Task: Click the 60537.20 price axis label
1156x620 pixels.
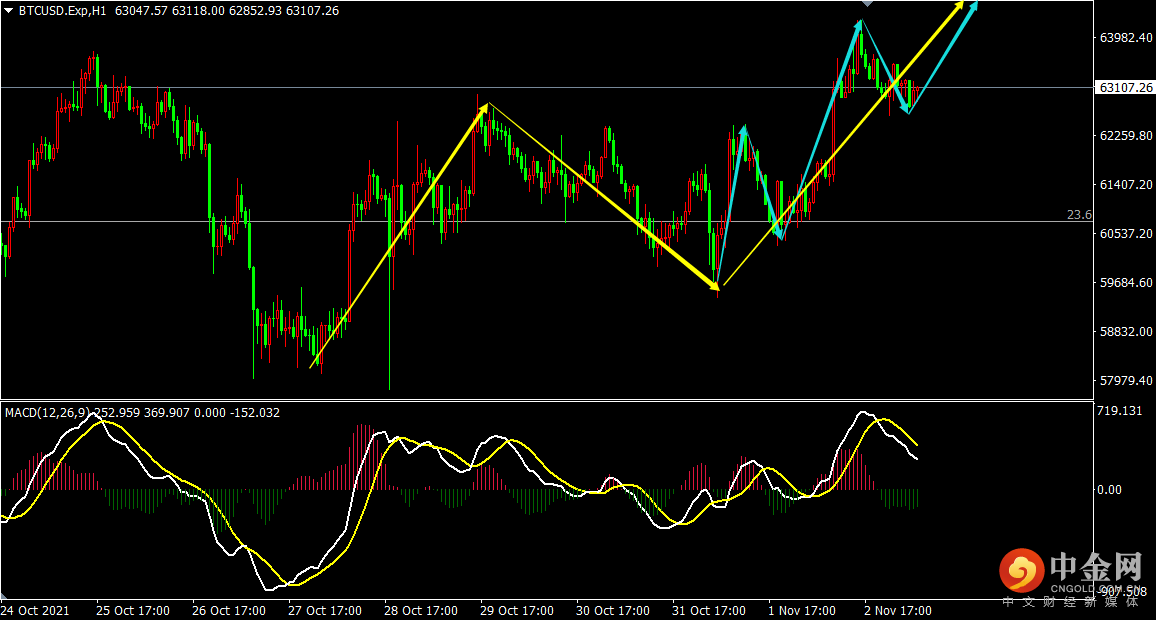Action: pyautogui.click(x=1126, y=234)
